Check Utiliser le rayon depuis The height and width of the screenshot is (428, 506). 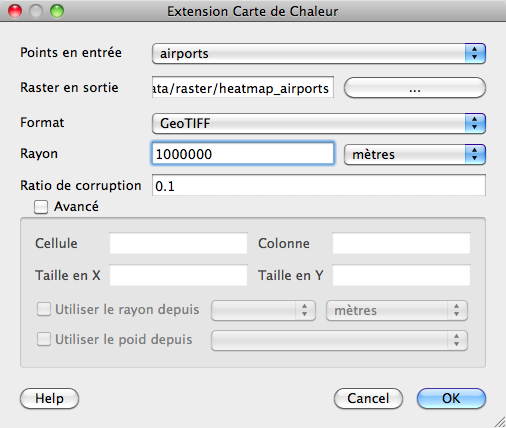[44, 309]
